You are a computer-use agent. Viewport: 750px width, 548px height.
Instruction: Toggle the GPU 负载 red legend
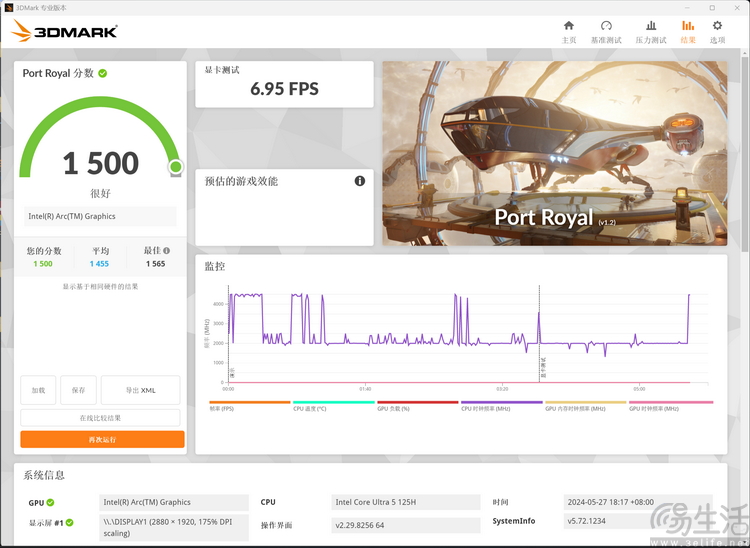(418, 406)
